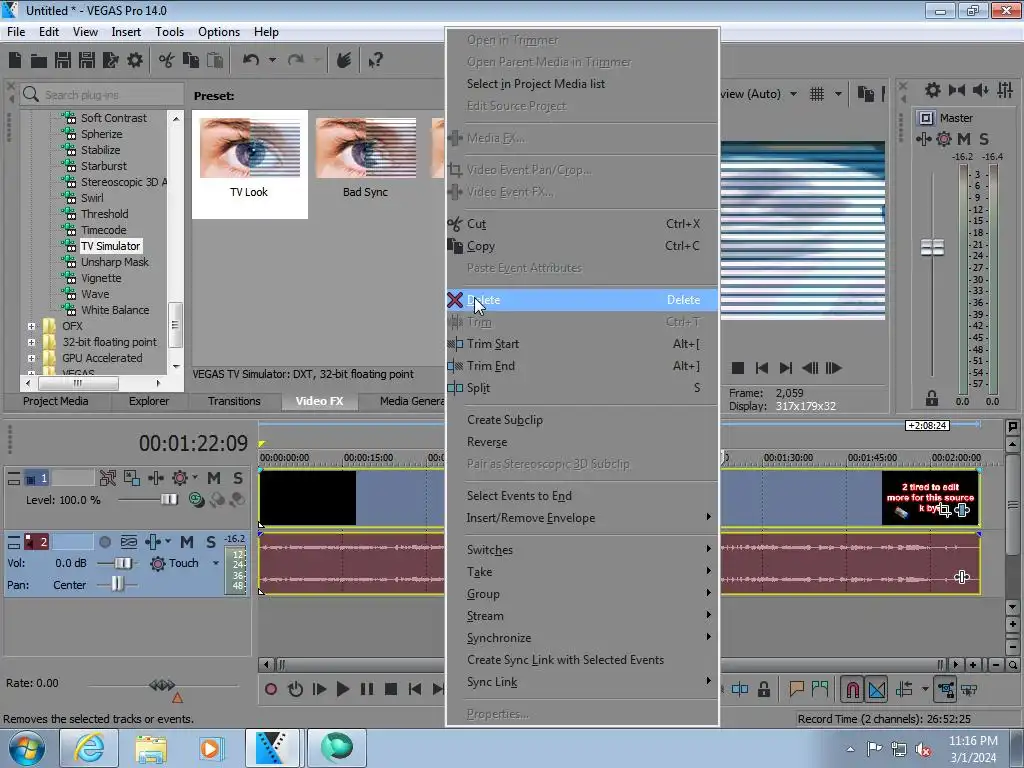Step preview to next frame

pyautogui.click(x=833, y=368)
